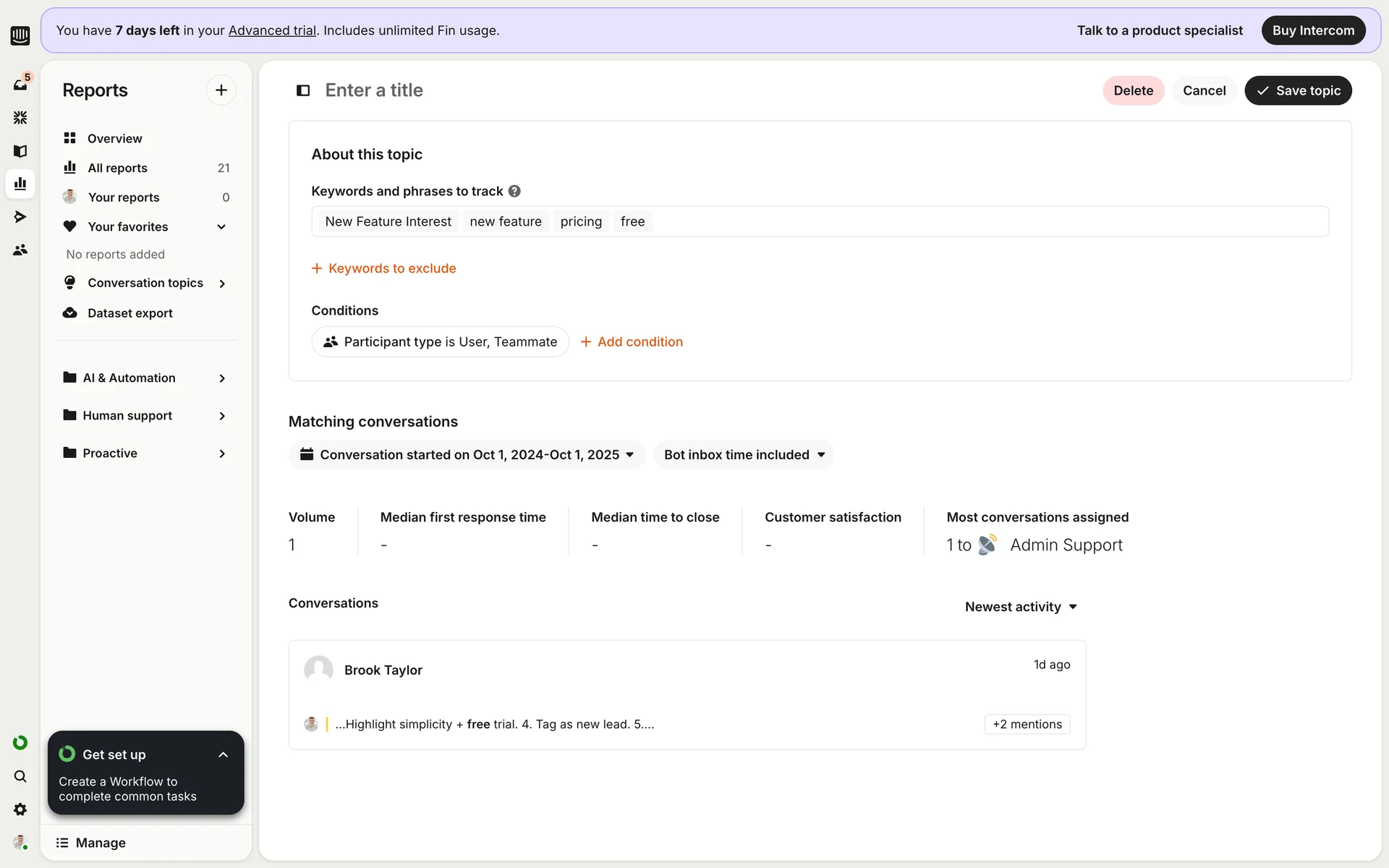The width and height of the screenshot is (1389, 868).
Task: Open the Fin AI agent icon
Action: click(x=20, y=117)
